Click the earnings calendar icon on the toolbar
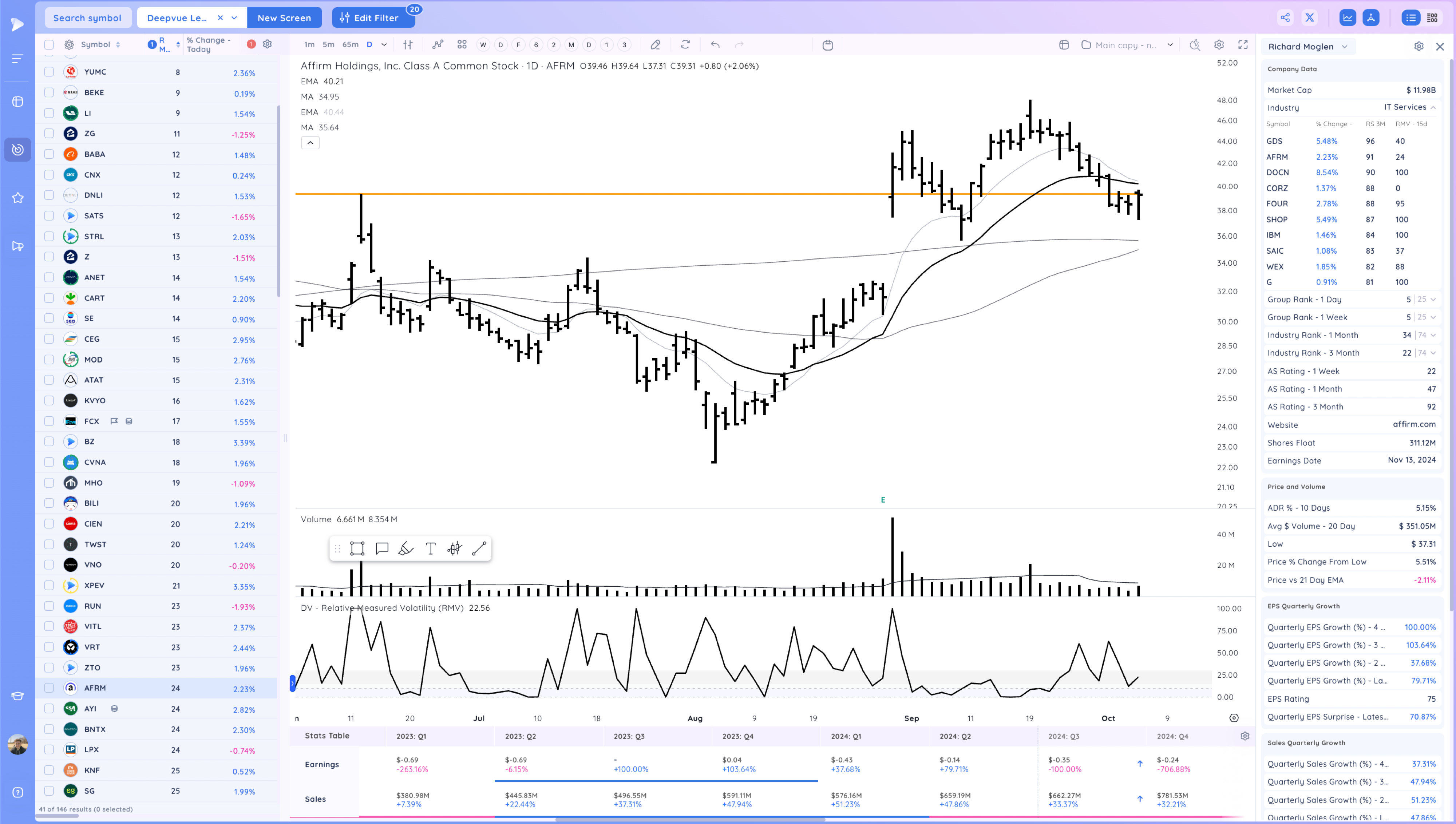Image resolution: width=1456 pixels, height=824 pixels. pos(828,44)
